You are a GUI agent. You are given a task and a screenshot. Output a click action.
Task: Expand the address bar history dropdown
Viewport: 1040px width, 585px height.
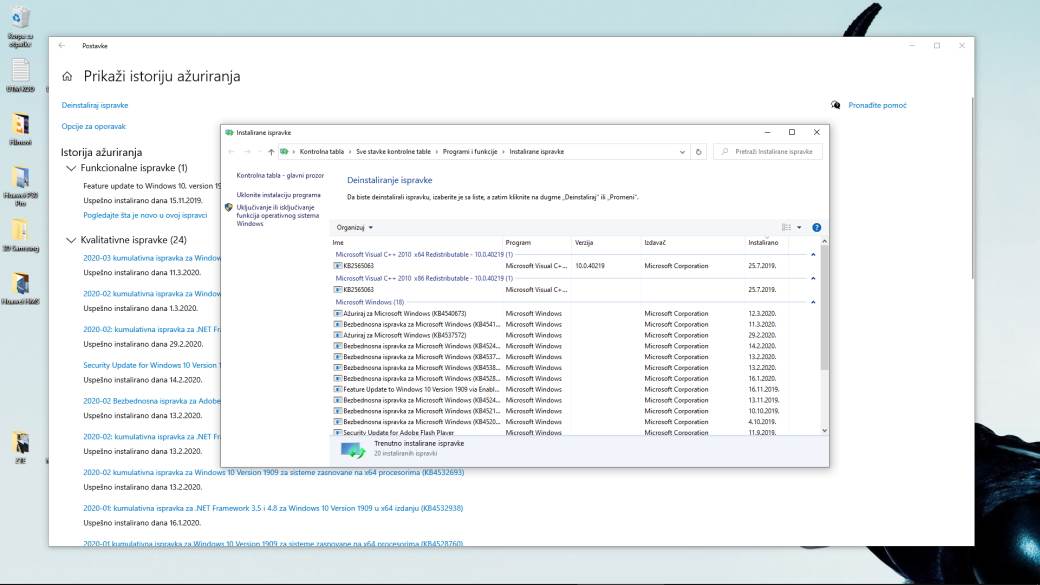click(x=682, y=152)
